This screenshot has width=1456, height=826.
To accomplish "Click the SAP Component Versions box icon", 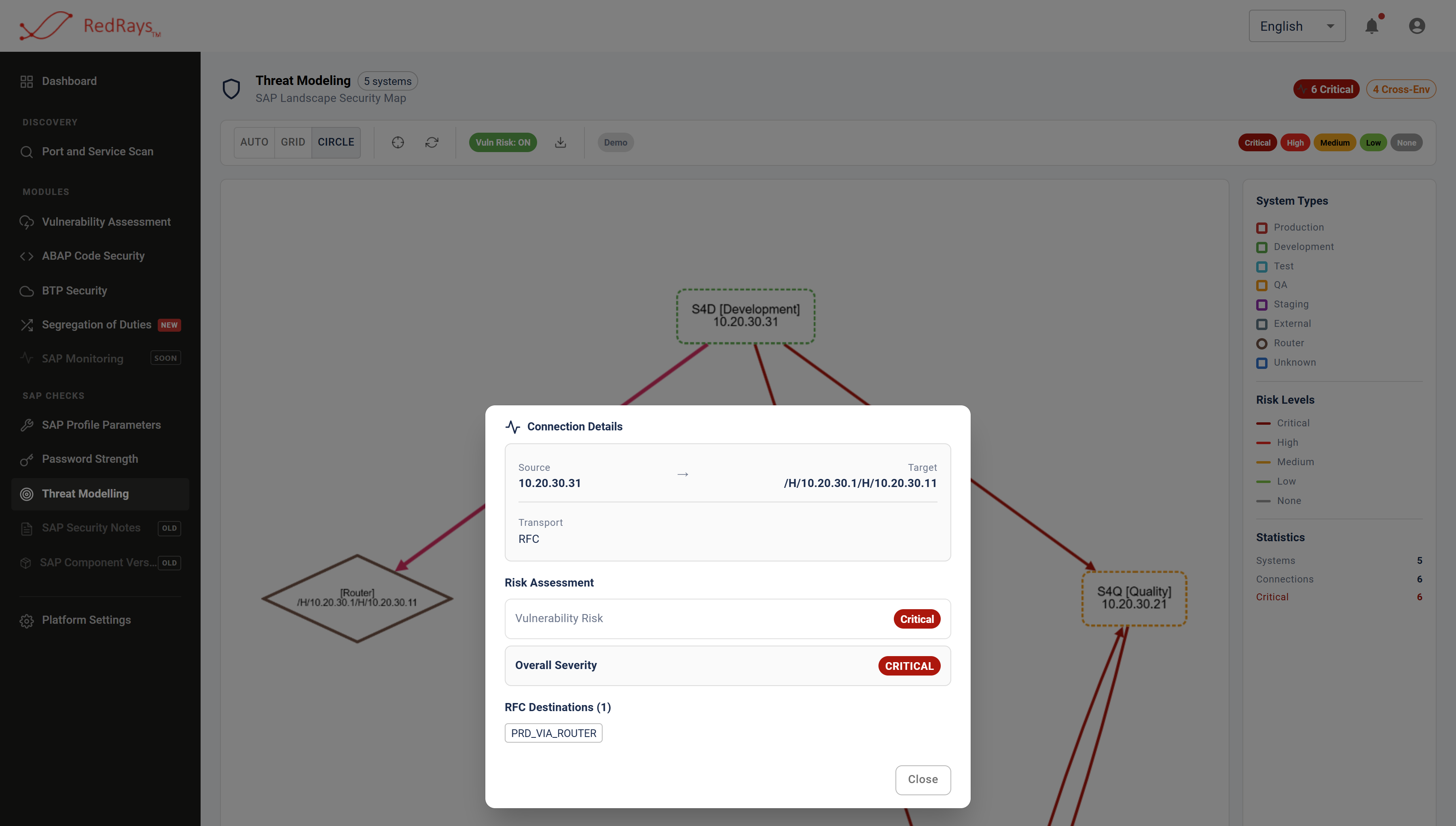I will click(x=25, y=563).
